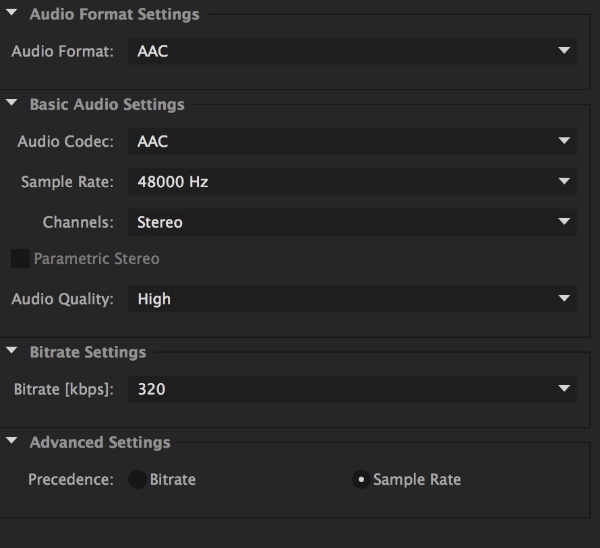Enable the Parametric Stereo checkbox

tap(20, 258)
